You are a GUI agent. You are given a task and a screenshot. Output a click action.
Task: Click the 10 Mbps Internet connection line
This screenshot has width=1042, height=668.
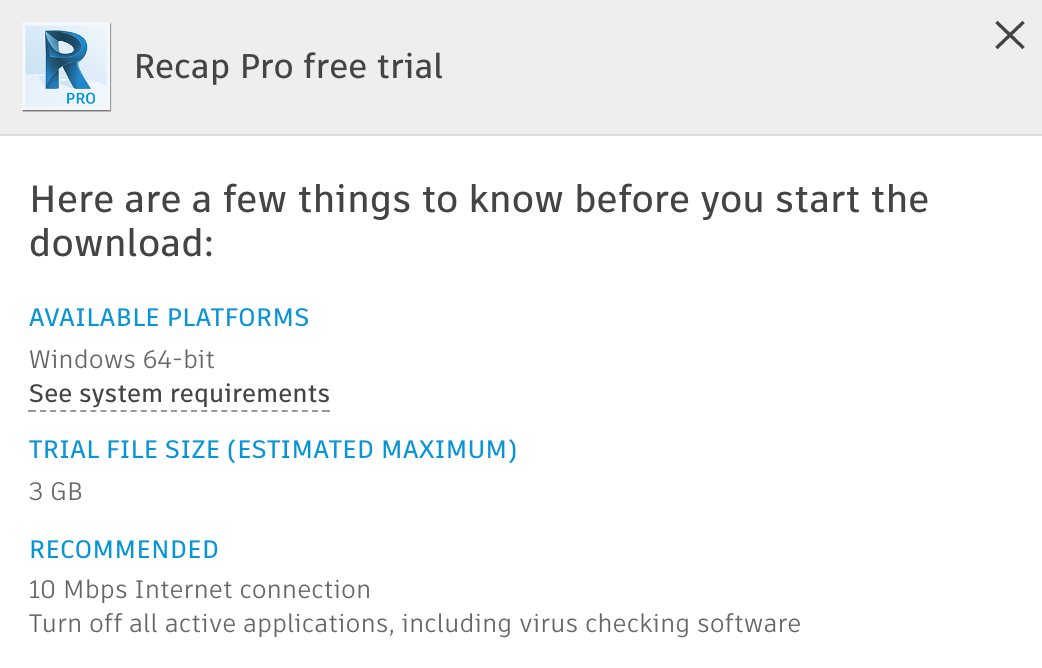tap(200, 590)
